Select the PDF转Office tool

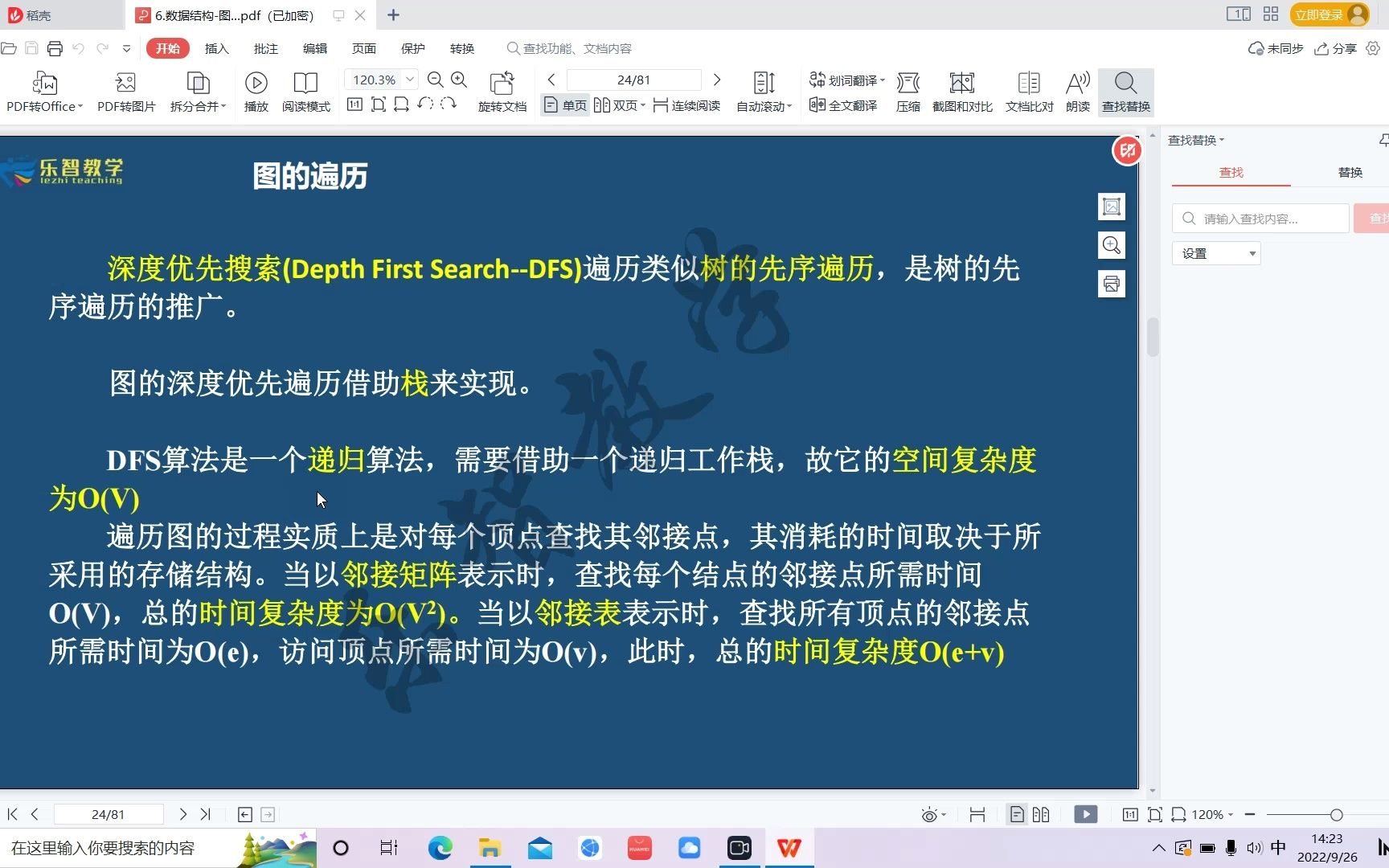click(x=44, y=91)
